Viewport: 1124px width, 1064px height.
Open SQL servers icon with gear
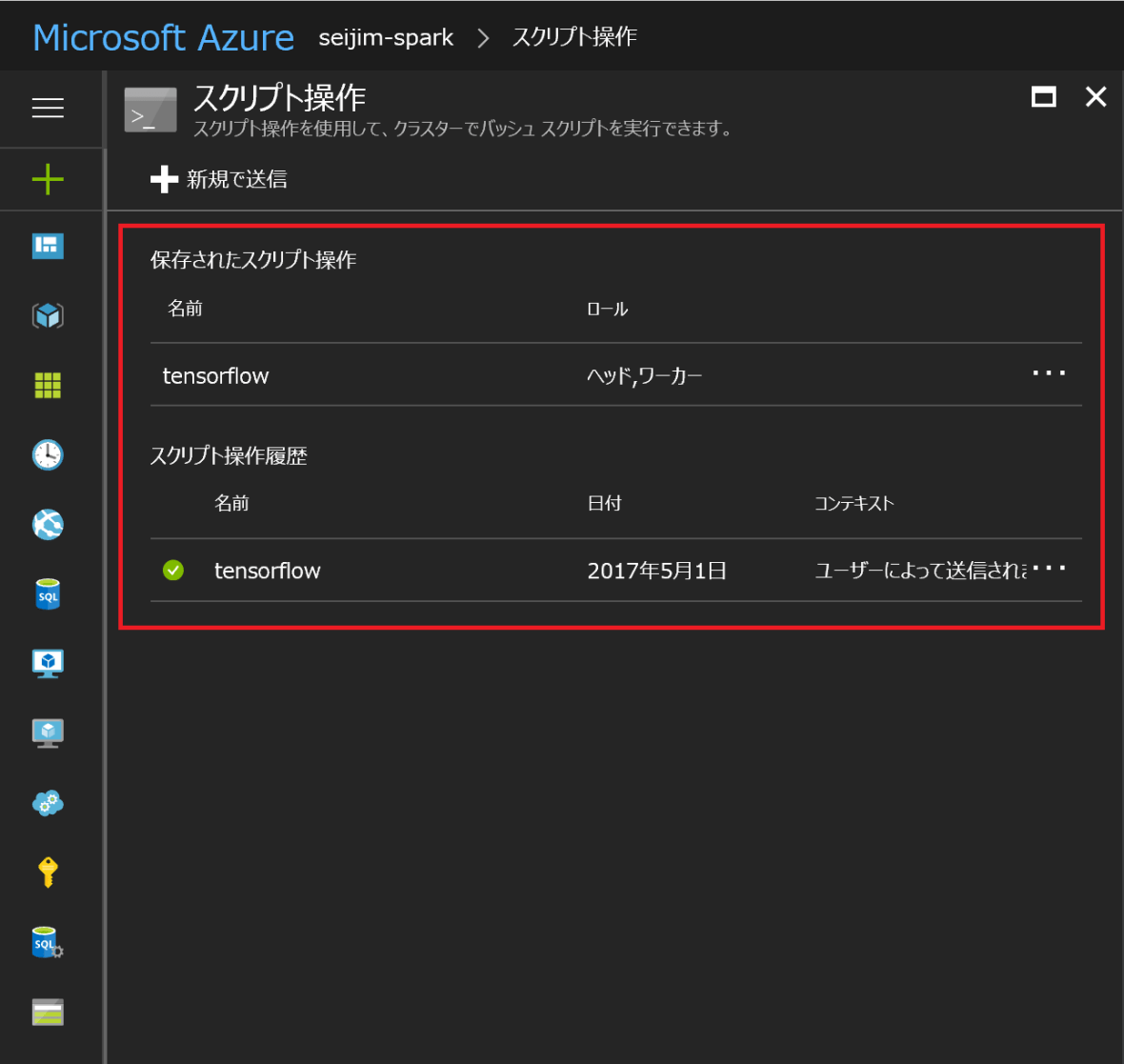pos(48,942)
